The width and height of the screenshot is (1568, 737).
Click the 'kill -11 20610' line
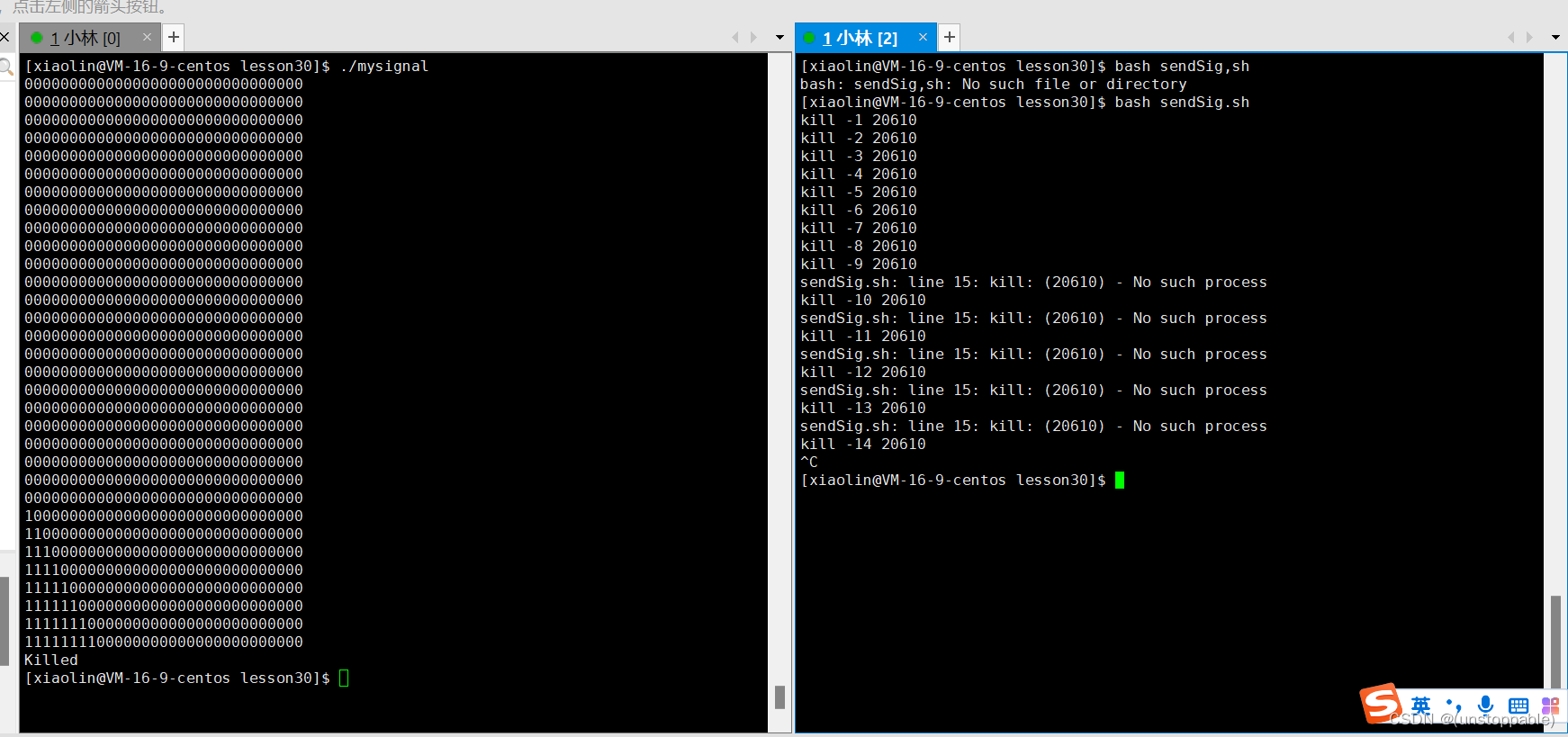(x=863, y=336)
